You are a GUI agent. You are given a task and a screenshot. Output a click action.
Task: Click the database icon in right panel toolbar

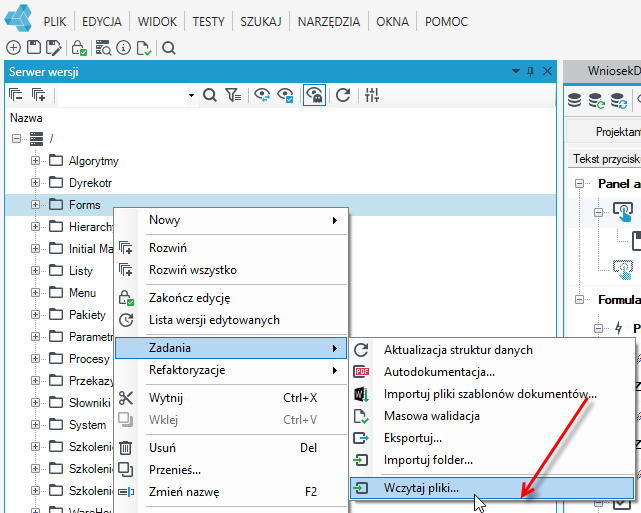coord(574,100)
